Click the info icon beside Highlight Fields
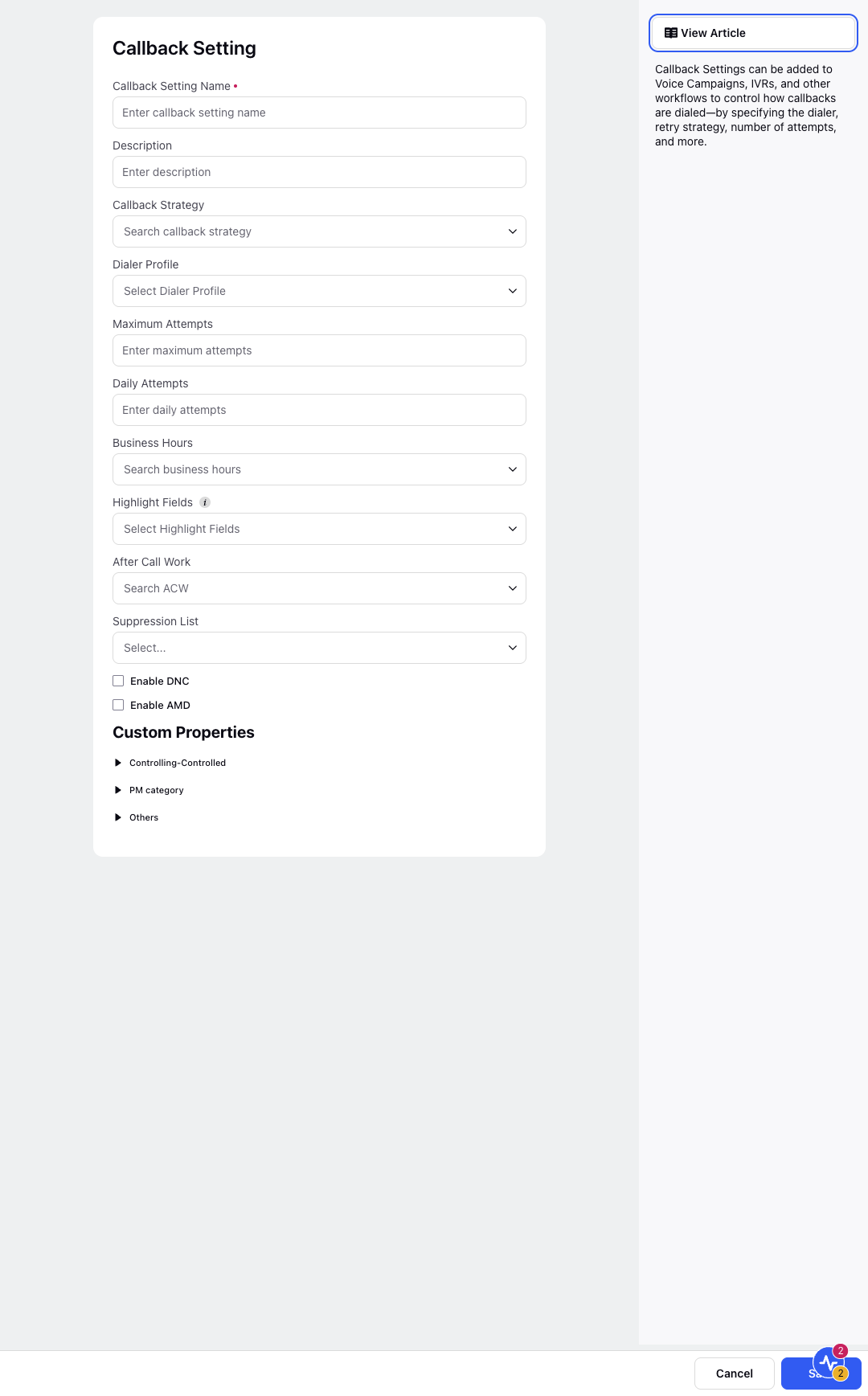Screen dimensions: 868x1396 pyautogui.click(x=205, y=502)
